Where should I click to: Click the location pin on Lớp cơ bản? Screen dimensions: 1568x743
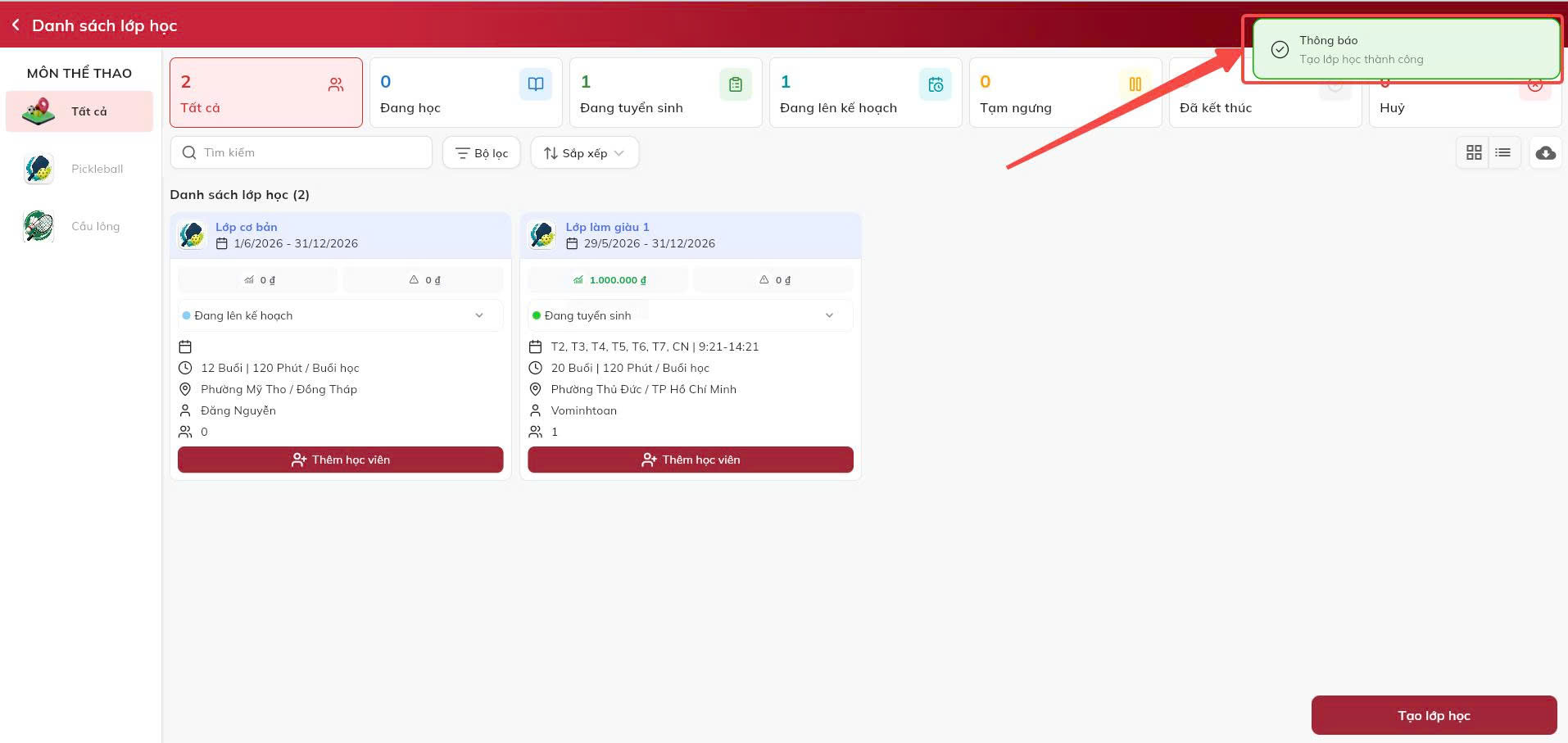[185, 389]
